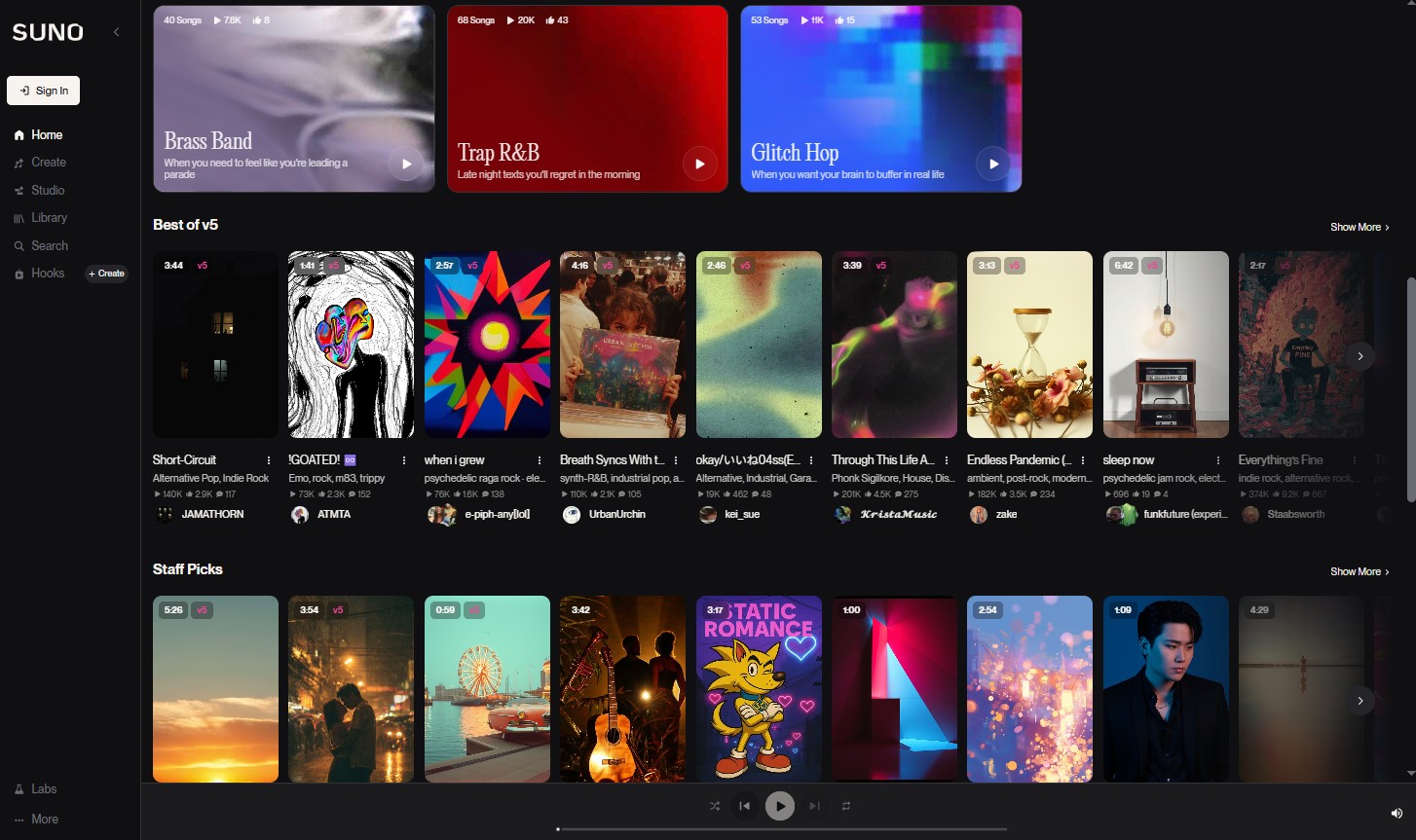Click the main Play button in player
Viewport: 1416px width, 840px height.
780,806
